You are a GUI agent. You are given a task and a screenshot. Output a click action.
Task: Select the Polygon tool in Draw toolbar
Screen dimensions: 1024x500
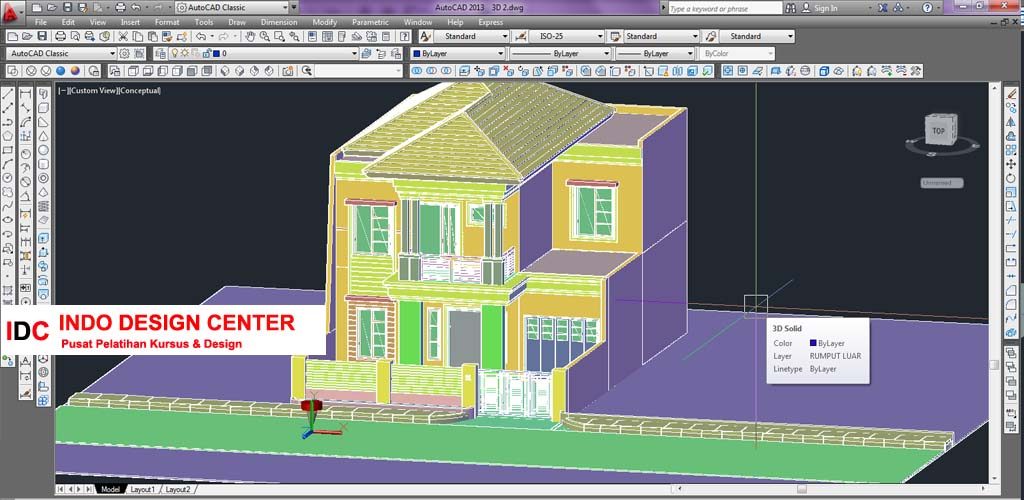[x=8, y=136]
